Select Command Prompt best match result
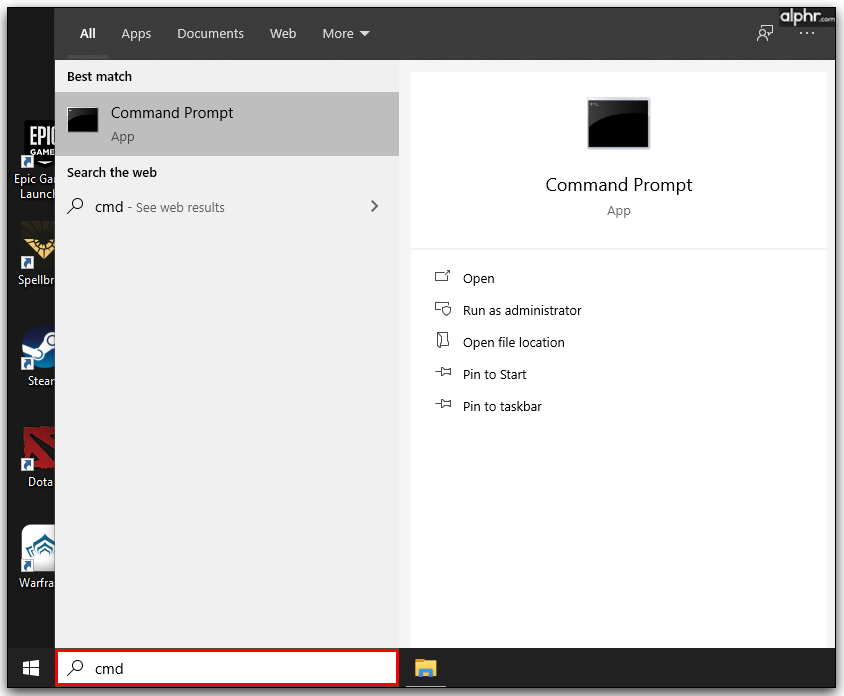This screenshot has width=844, height=696. (227, 124)
